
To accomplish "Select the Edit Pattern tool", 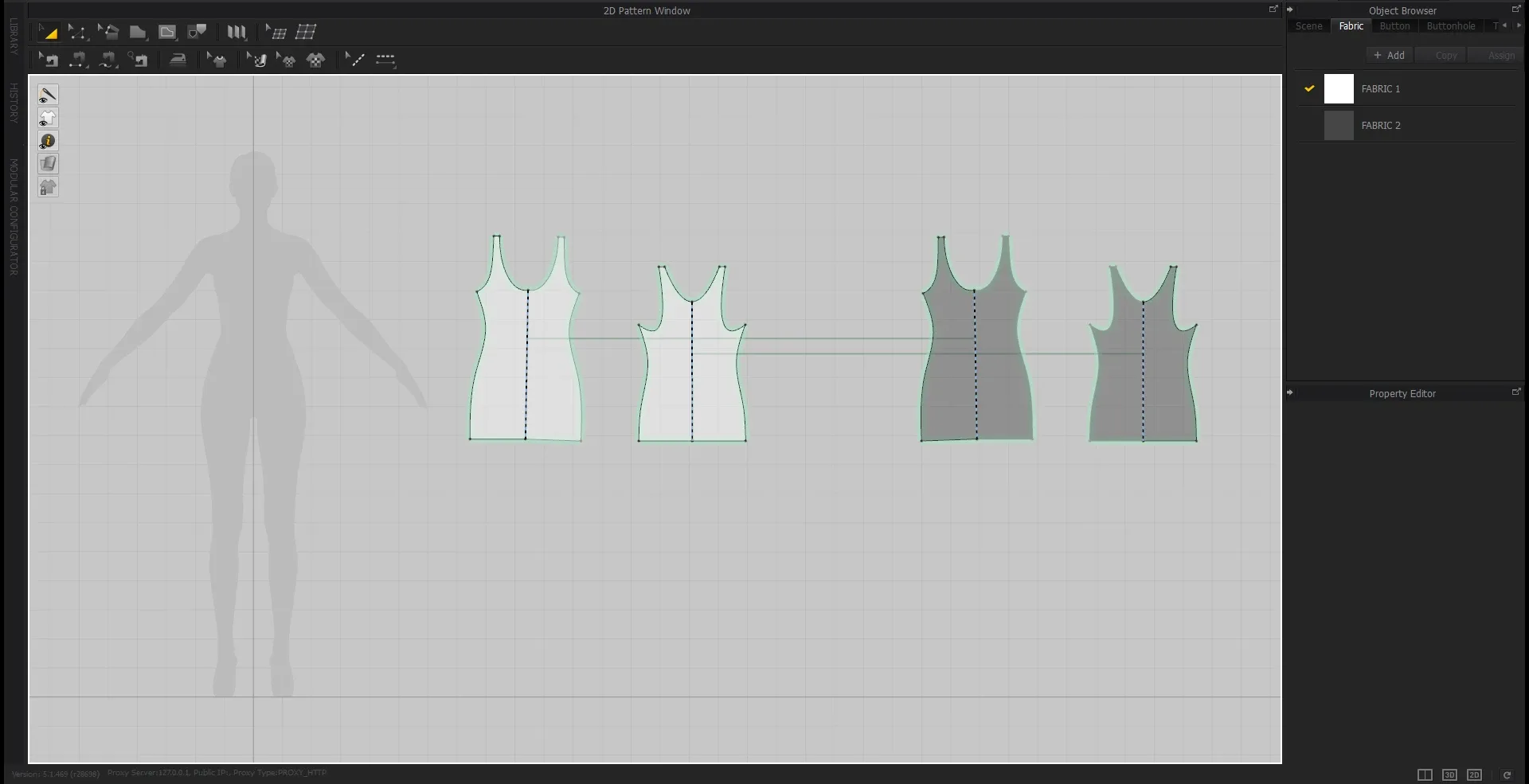I will [77, 32].
